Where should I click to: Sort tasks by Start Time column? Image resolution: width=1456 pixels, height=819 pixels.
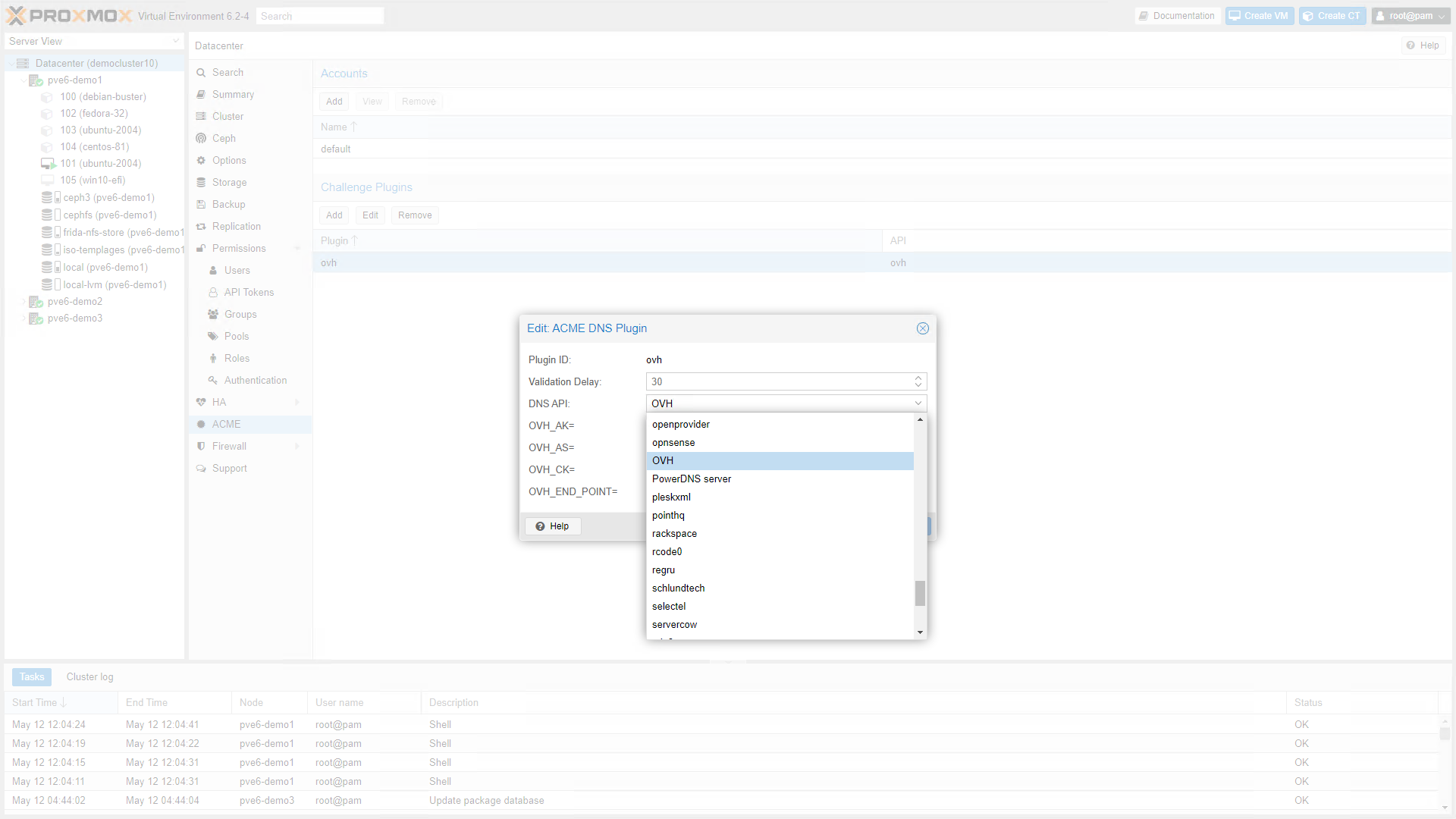pos(61,703)
